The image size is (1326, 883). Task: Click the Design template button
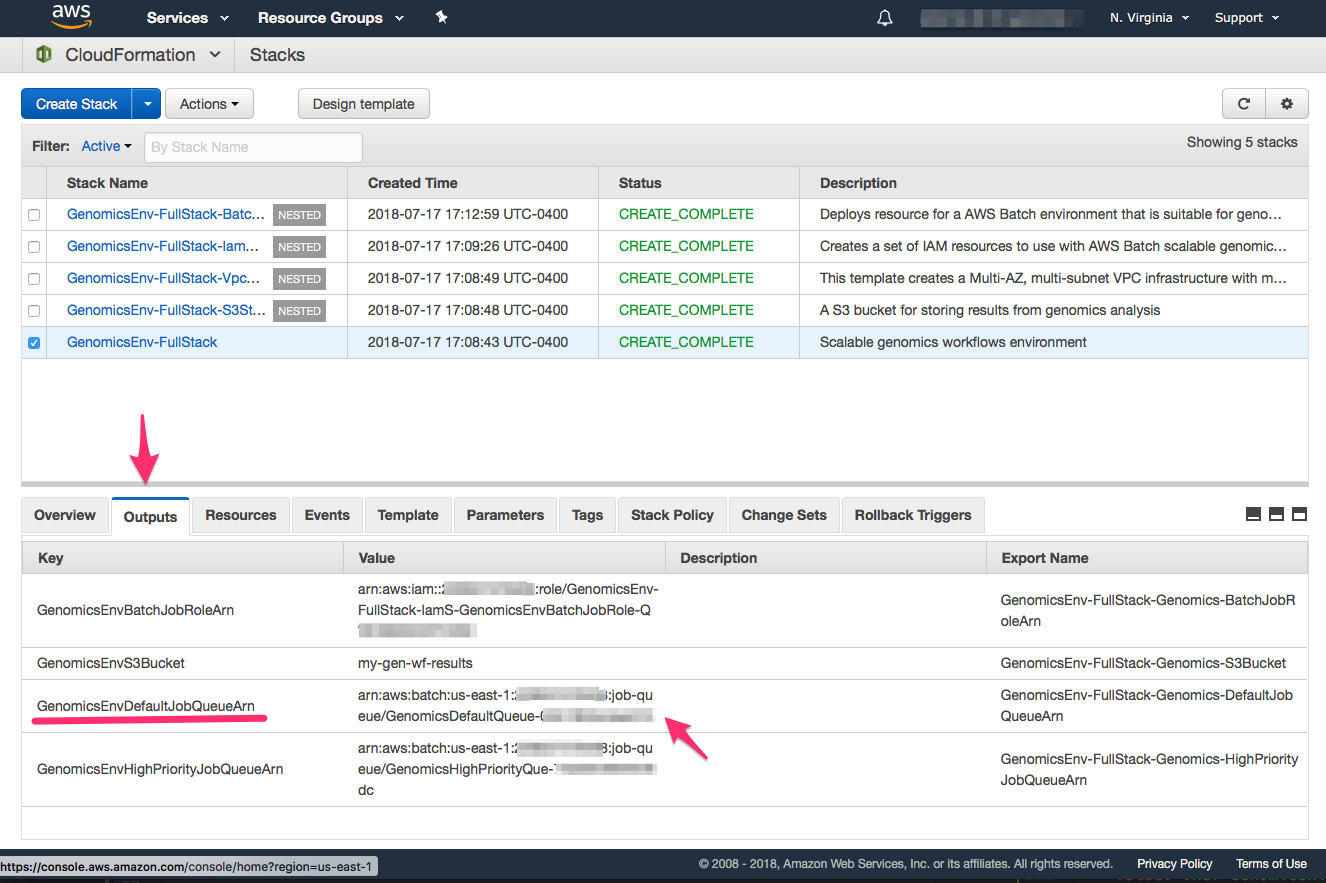(x=364, y=104)
